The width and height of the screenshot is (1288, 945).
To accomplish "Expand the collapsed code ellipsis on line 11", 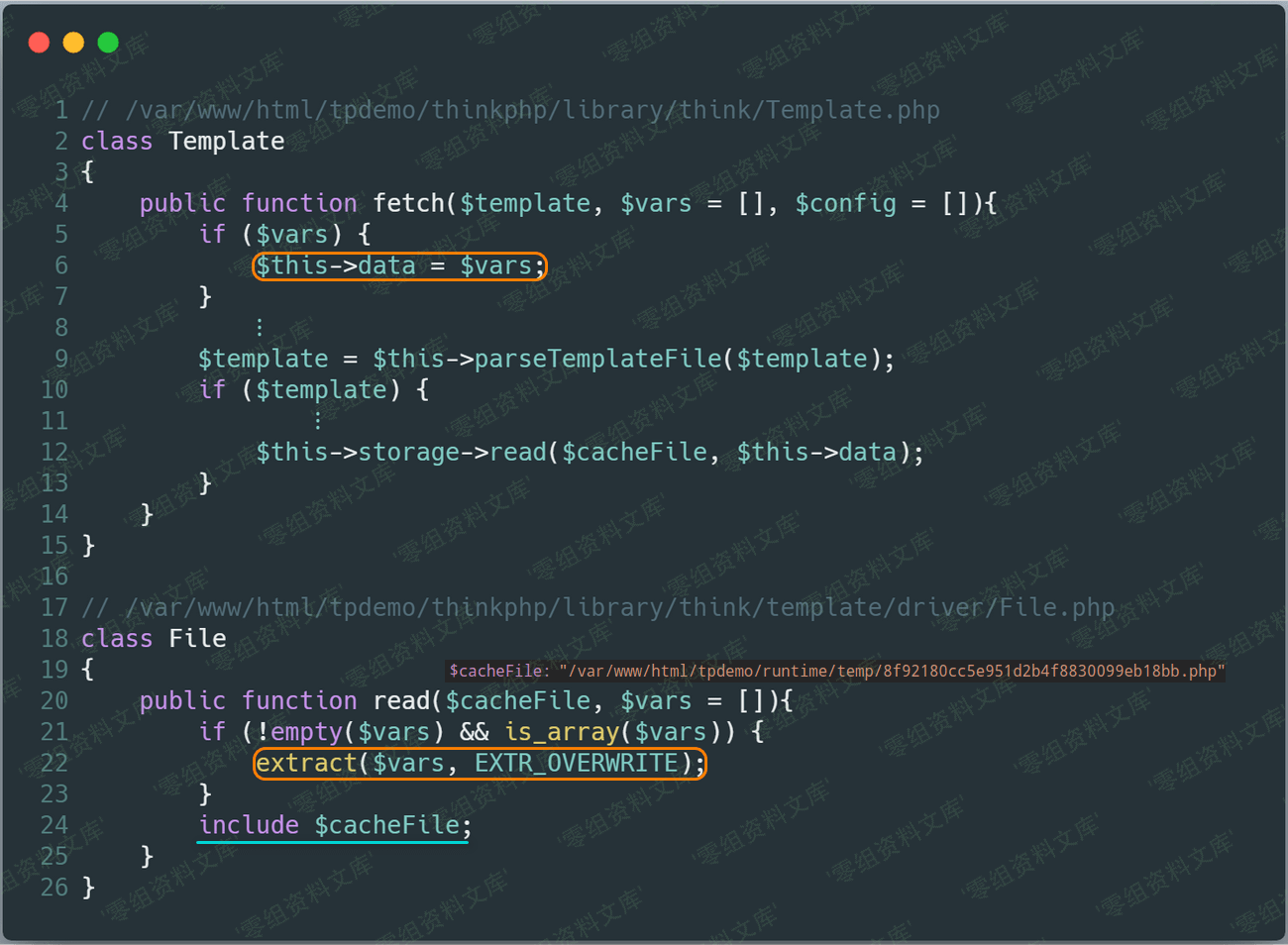I will (318, 421).
